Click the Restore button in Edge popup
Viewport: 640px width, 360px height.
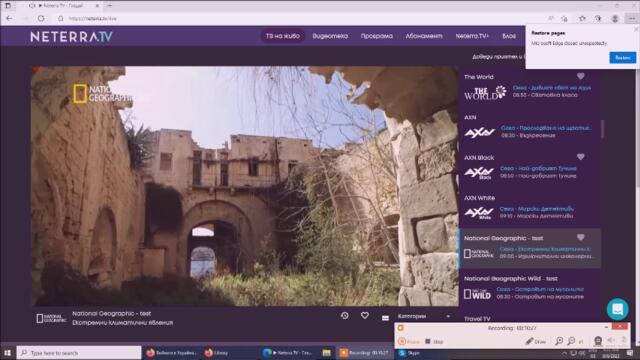tap(622, 58)
